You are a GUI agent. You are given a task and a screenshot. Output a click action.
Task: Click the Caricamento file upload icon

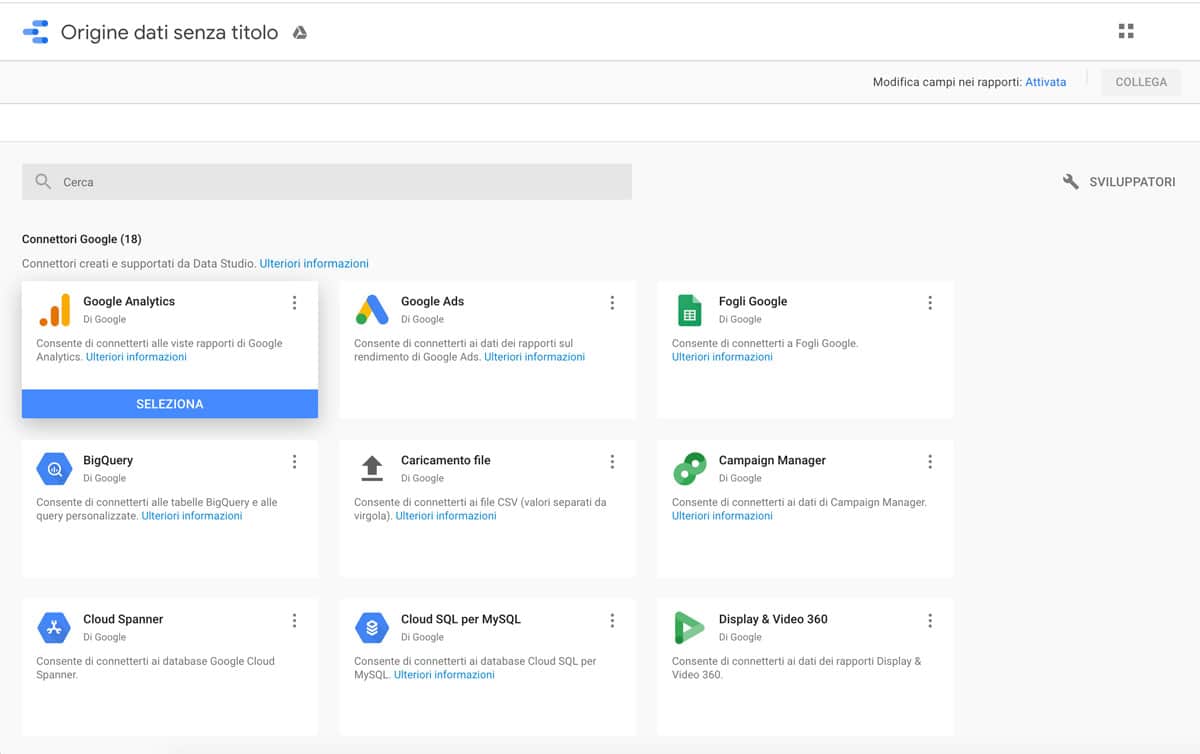pos(372,468)
